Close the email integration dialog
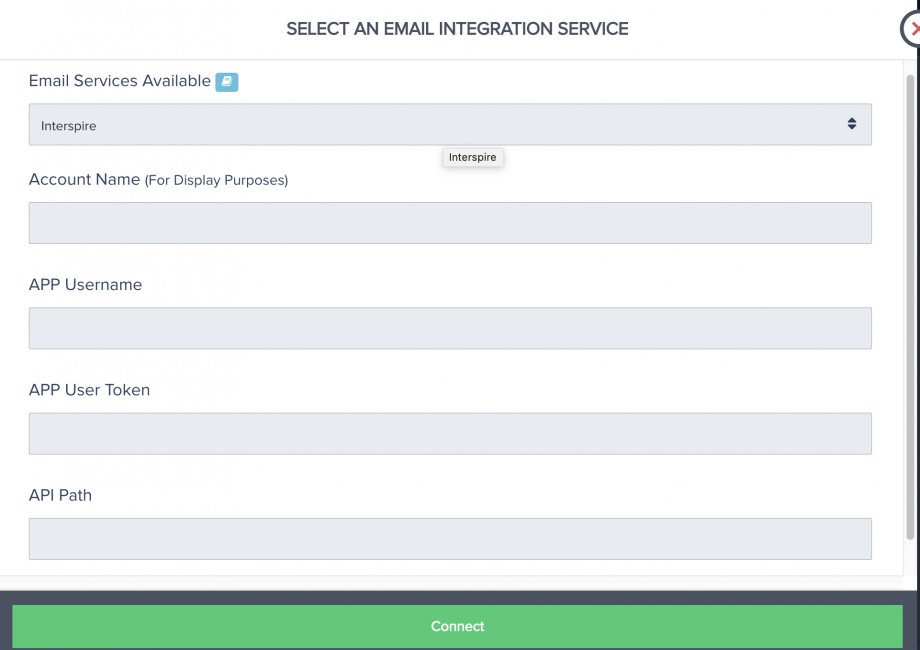Image resolution: width=920 pixels, height=650 pixels. (x=911, y=29)
